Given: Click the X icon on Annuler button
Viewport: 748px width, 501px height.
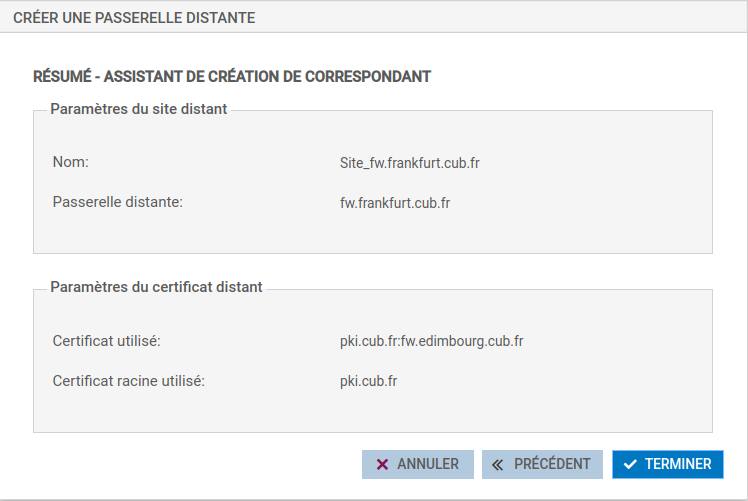Looking at the screenshot, I should 382,465.
